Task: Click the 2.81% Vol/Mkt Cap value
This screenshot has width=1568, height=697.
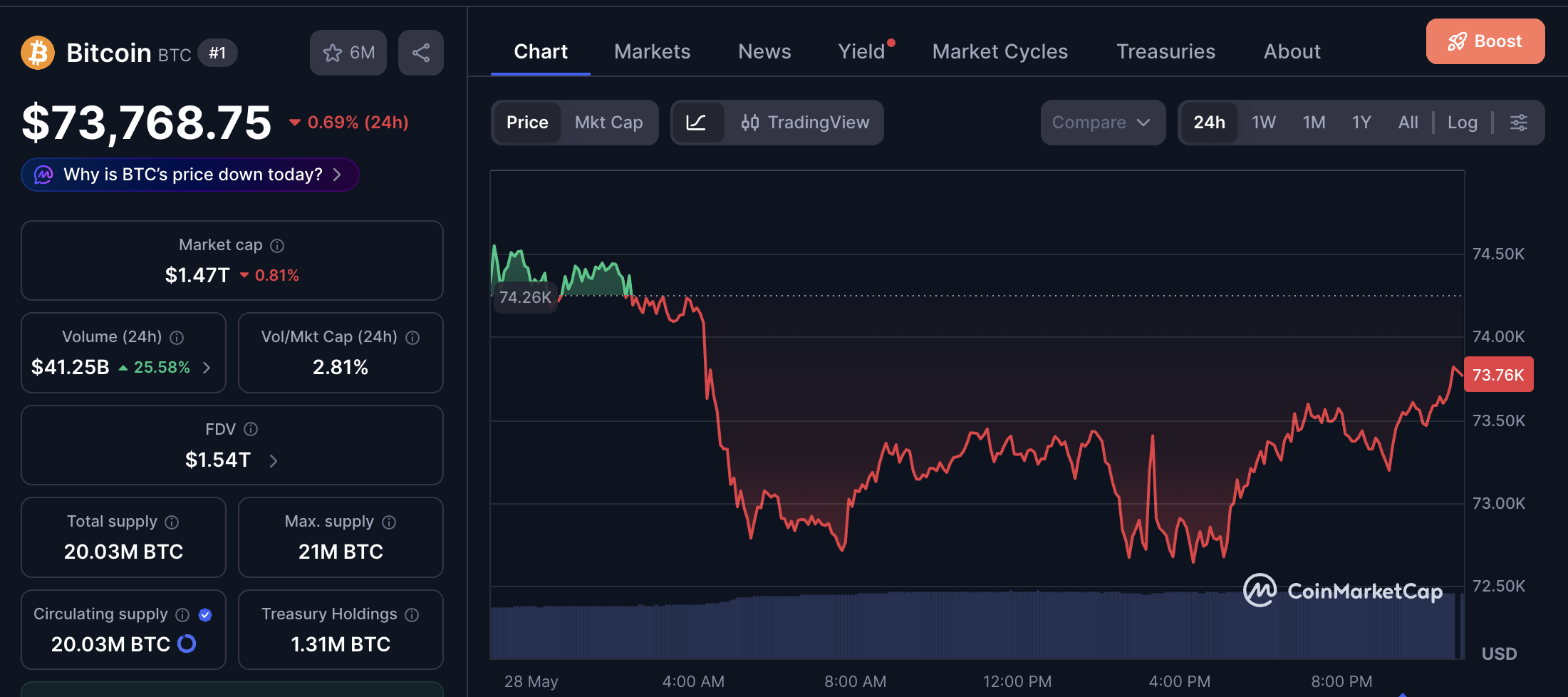Action: (341, 368)
